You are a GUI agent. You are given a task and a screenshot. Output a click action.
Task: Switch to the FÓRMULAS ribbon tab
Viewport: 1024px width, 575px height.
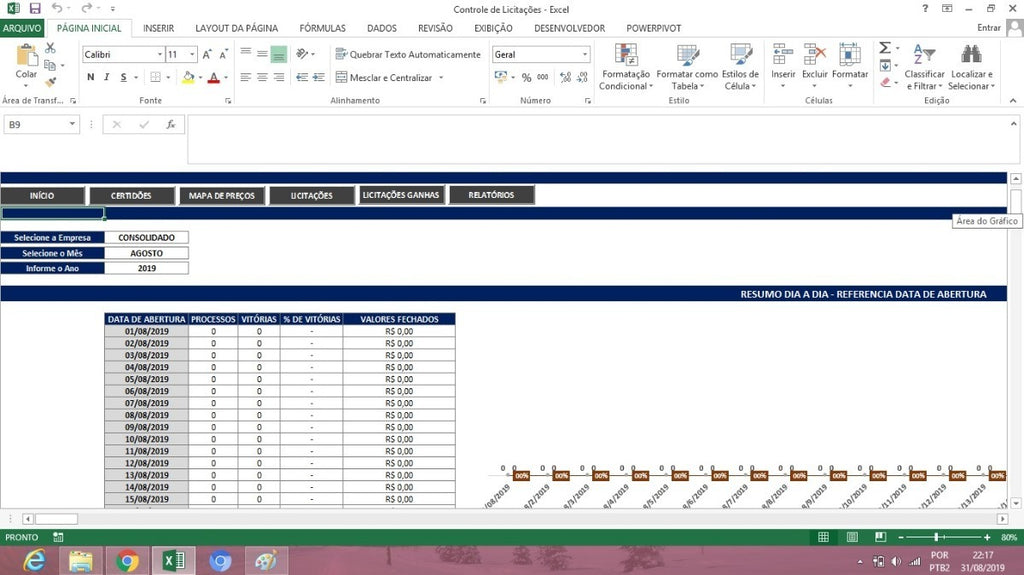323,28
